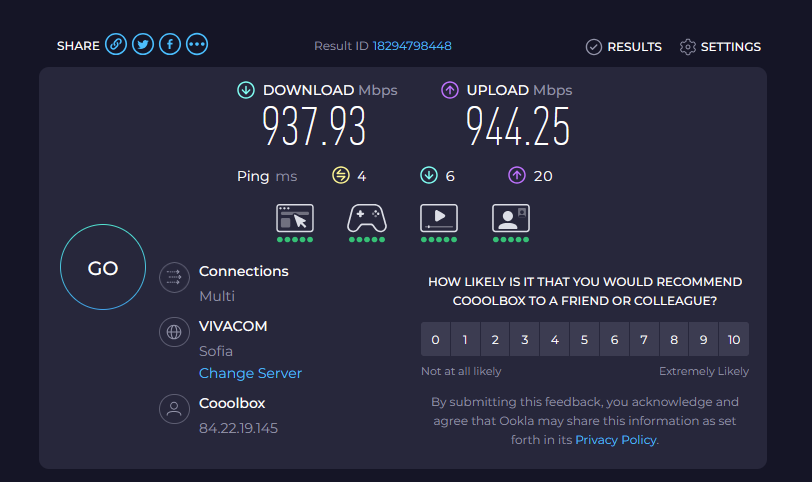Click the IP address 84.22.19.145

point(238,428)
